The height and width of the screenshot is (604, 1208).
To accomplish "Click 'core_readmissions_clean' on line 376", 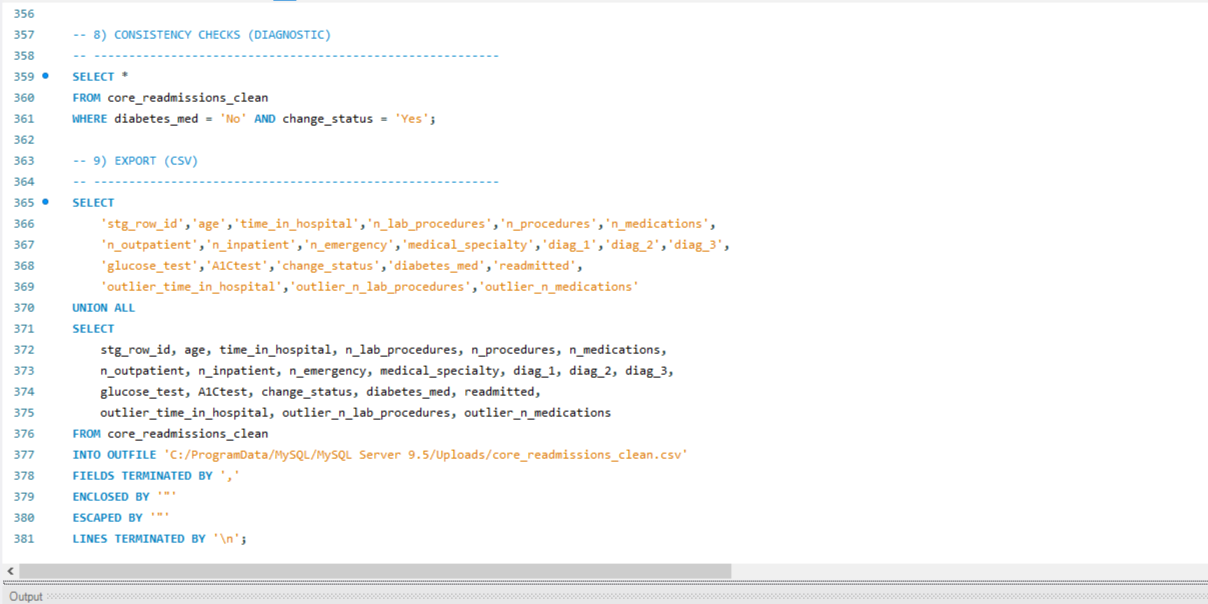I will pyautogui.click(x=188, y=433).
